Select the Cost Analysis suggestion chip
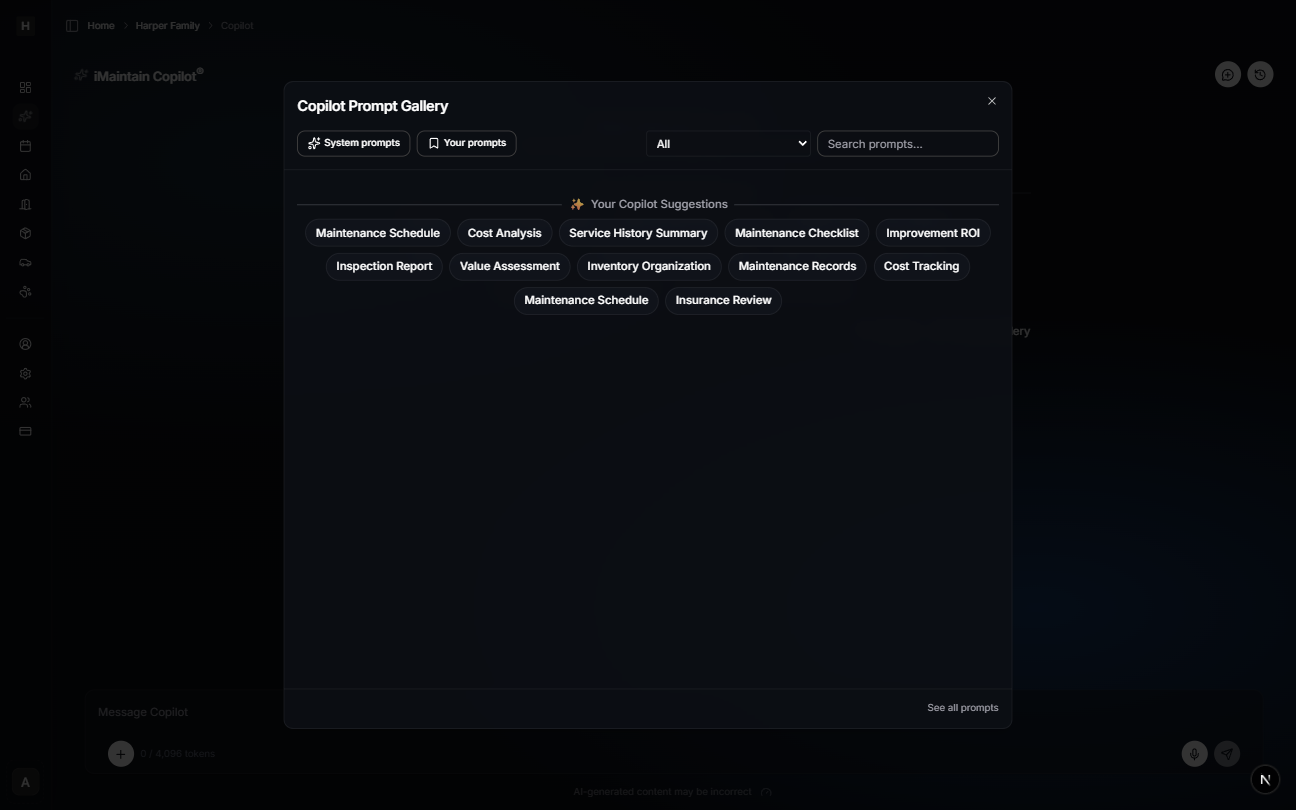The image size is (1296, 810). click(x=504, y=232)
